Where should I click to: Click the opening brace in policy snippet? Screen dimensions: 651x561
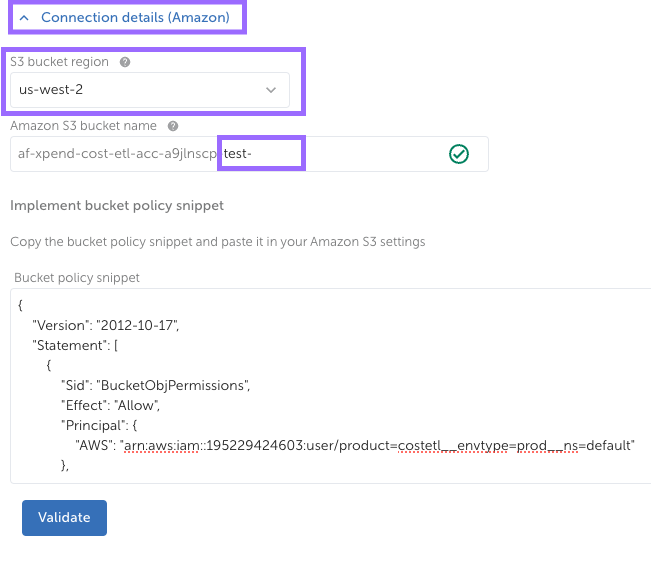tap(21, 305)
